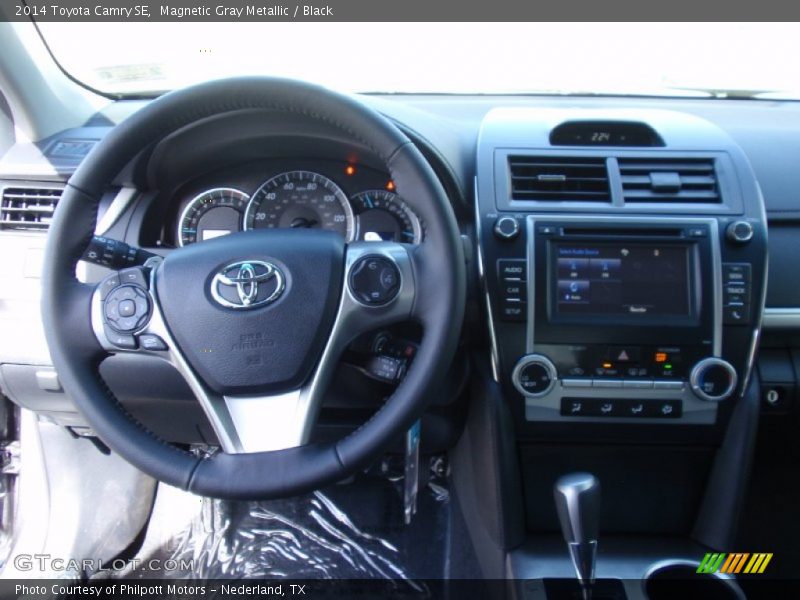Select the Bluetooth audio source tile
The image size is (800, 600).
[x=573, y=292]
